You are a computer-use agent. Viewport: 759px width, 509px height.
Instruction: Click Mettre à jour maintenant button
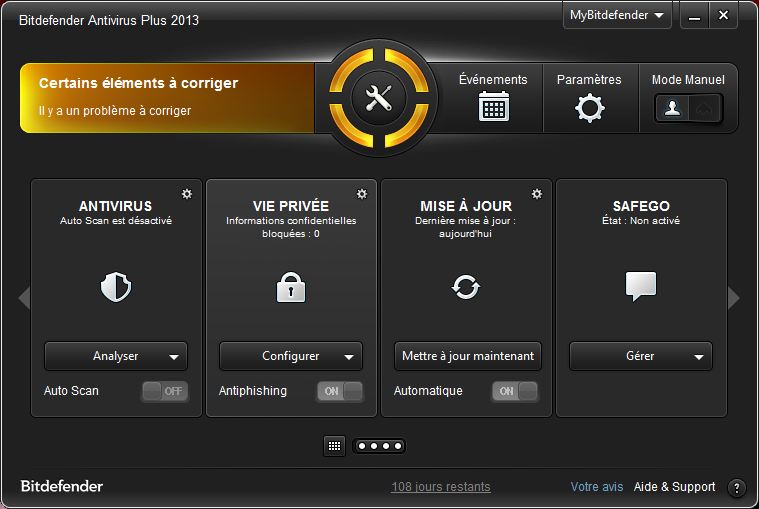(x=468, y=356)
